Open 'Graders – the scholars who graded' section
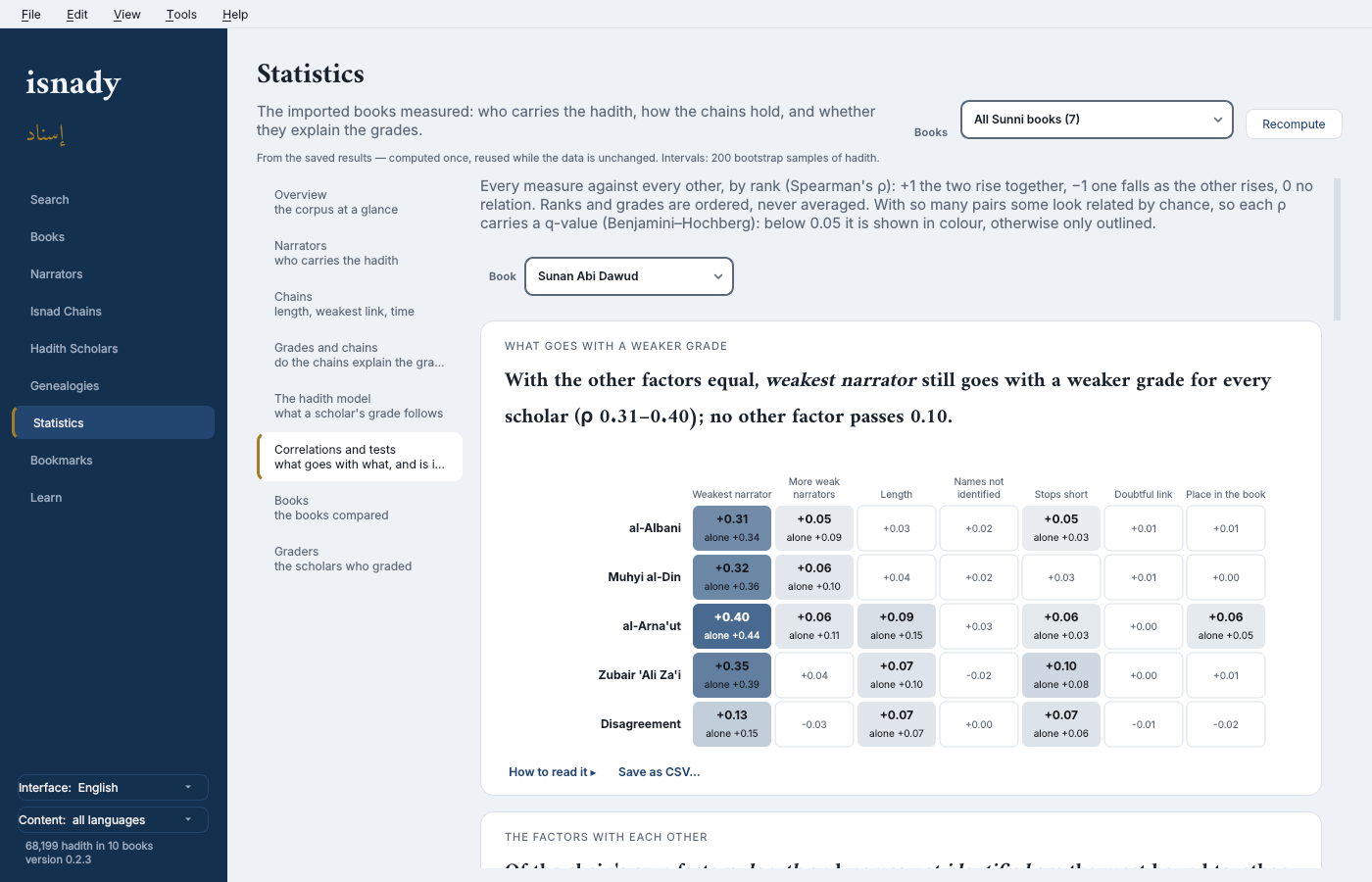Screen dimensions: 1372x882 click(x=360, y=559)
